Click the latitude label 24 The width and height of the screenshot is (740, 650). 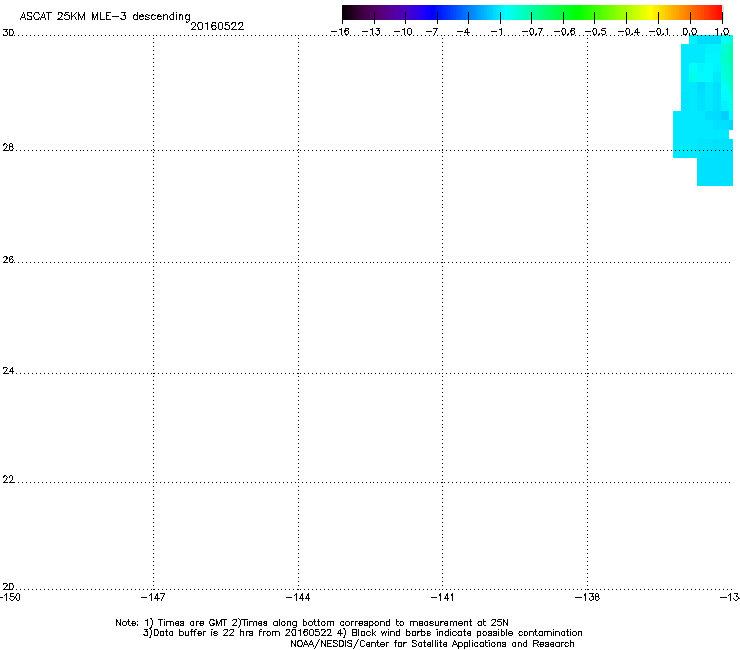pyautogui.click(x=8, y=371)
